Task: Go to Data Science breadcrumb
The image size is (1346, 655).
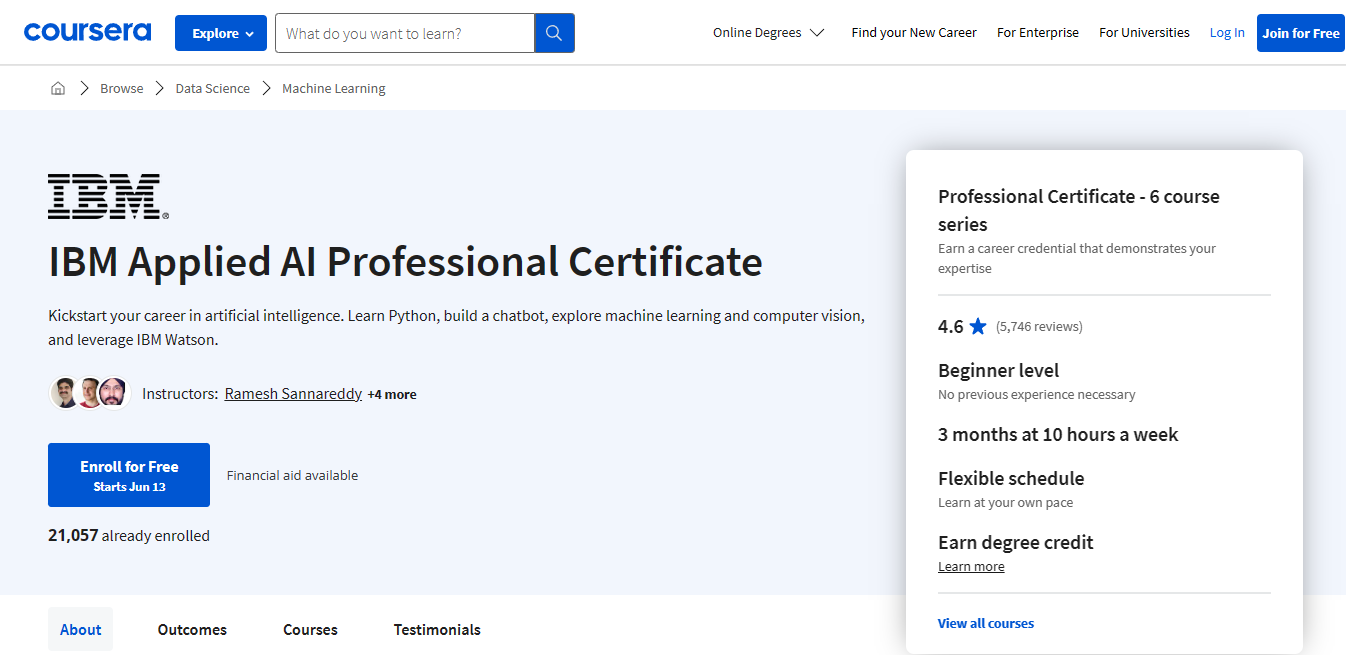Action: click(x=213, y=88)
